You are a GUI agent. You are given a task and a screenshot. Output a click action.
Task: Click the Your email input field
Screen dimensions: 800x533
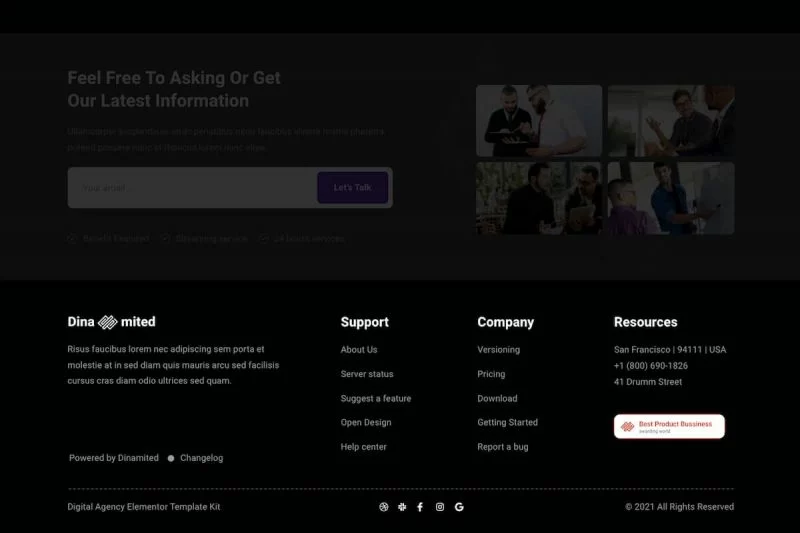pyautogui.click(x=190, y=188)
